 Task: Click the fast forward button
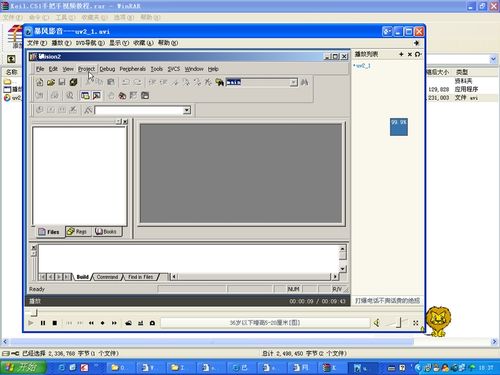tap(114, 323)
